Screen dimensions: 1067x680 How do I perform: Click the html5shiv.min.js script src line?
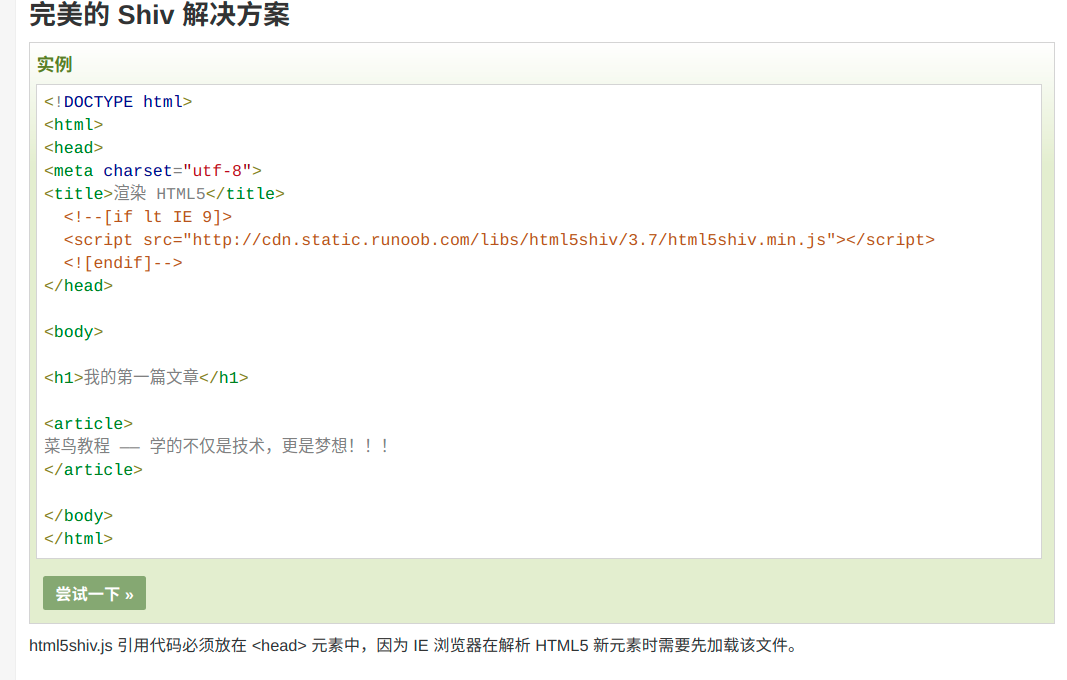(499, 240)
